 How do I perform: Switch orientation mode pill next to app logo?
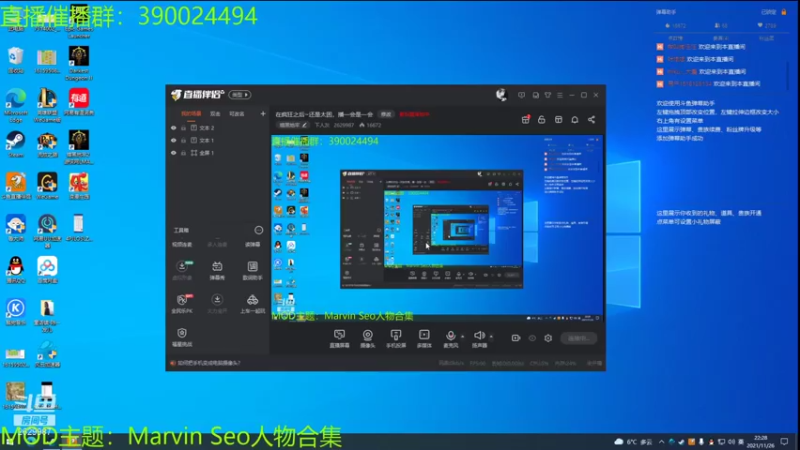click(x=240, y=95)
